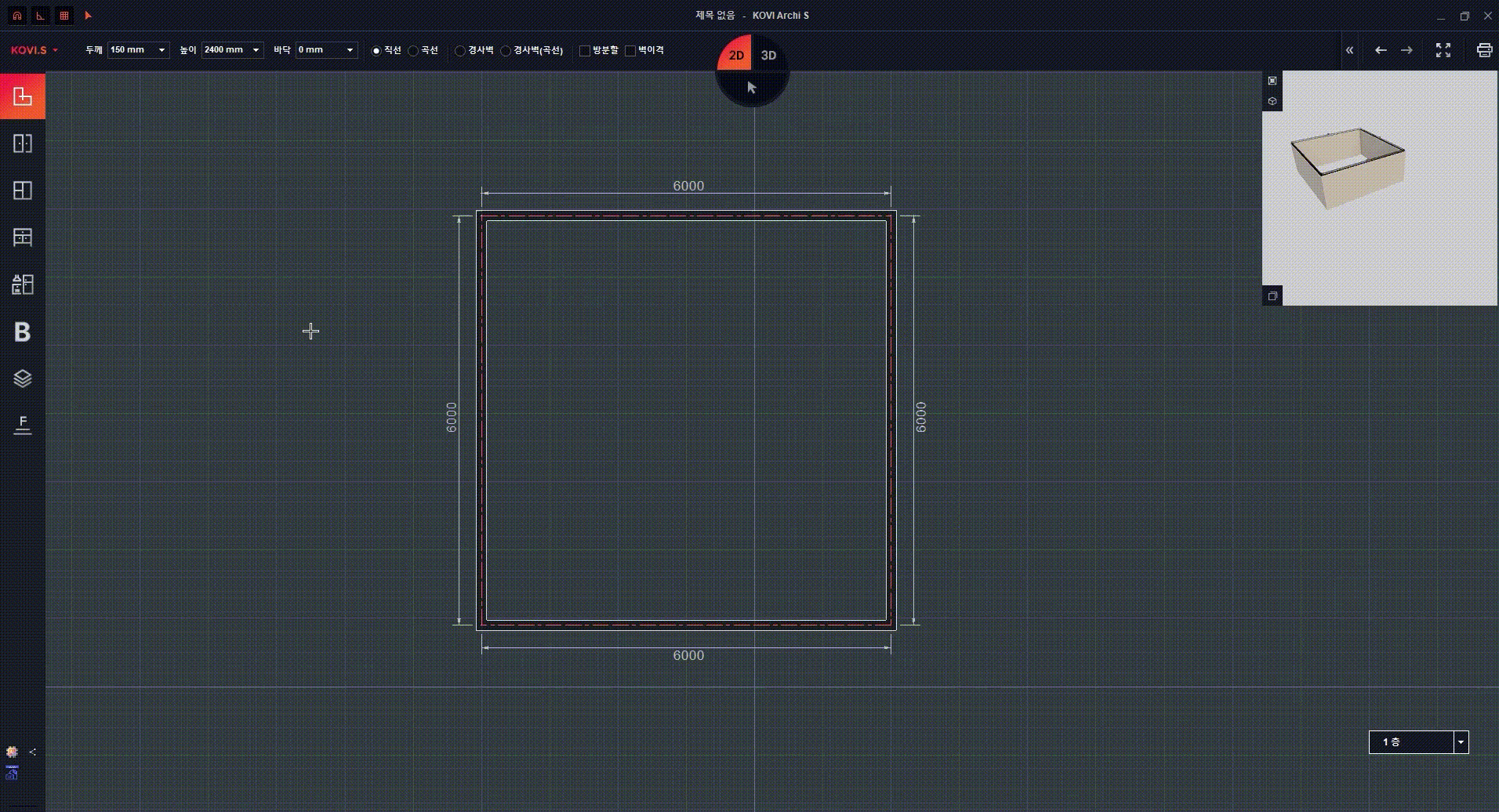This screenshot has height=812, width=1499.
Task: Click the 3D preview thumbnail
Action: click(x=1348, y=169)
